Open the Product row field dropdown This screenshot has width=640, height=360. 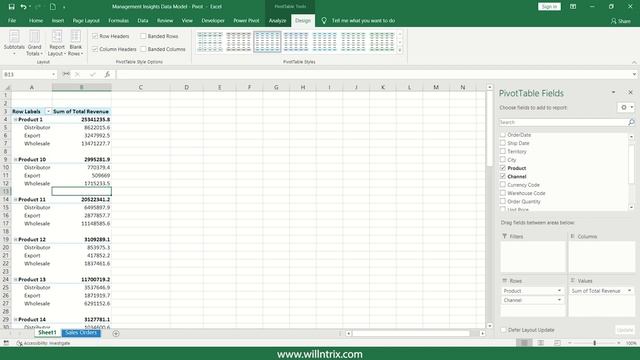coord(559,291)
